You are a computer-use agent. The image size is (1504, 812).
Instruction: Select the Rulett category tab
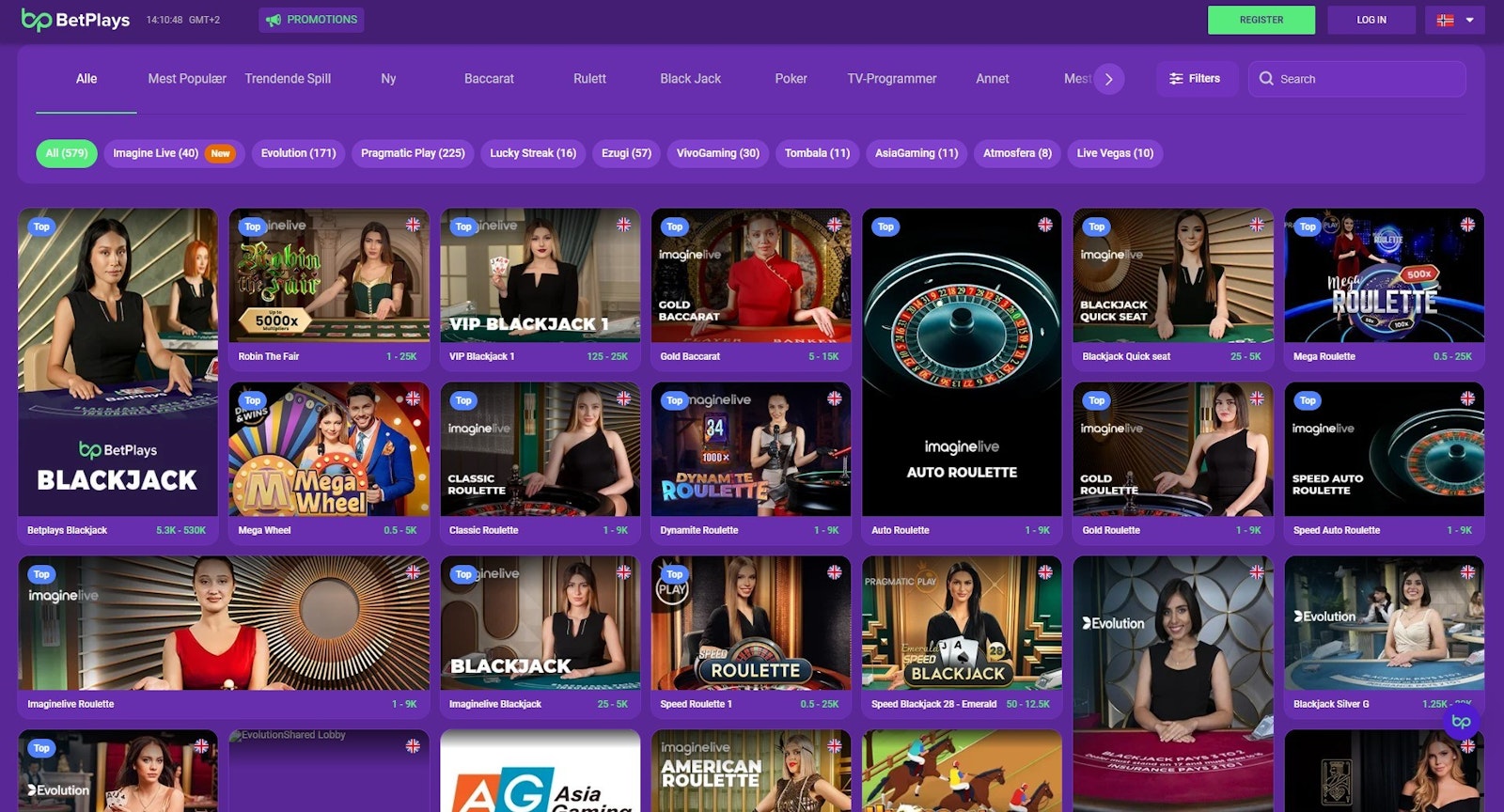[589, 79]
